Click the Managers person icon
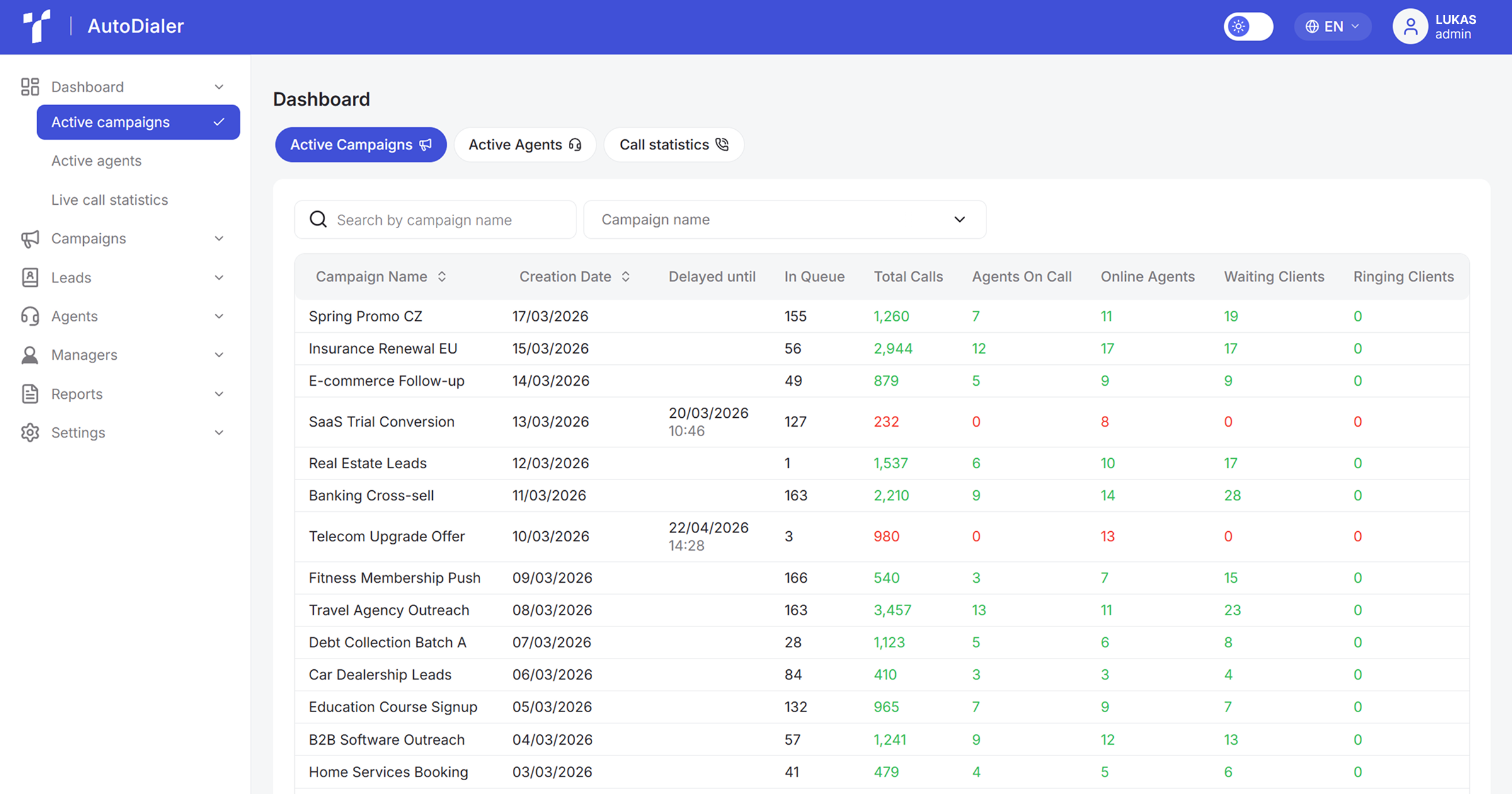Image resolution: width=1512 pixels, height=794 pixels. (x=30, y=355)
